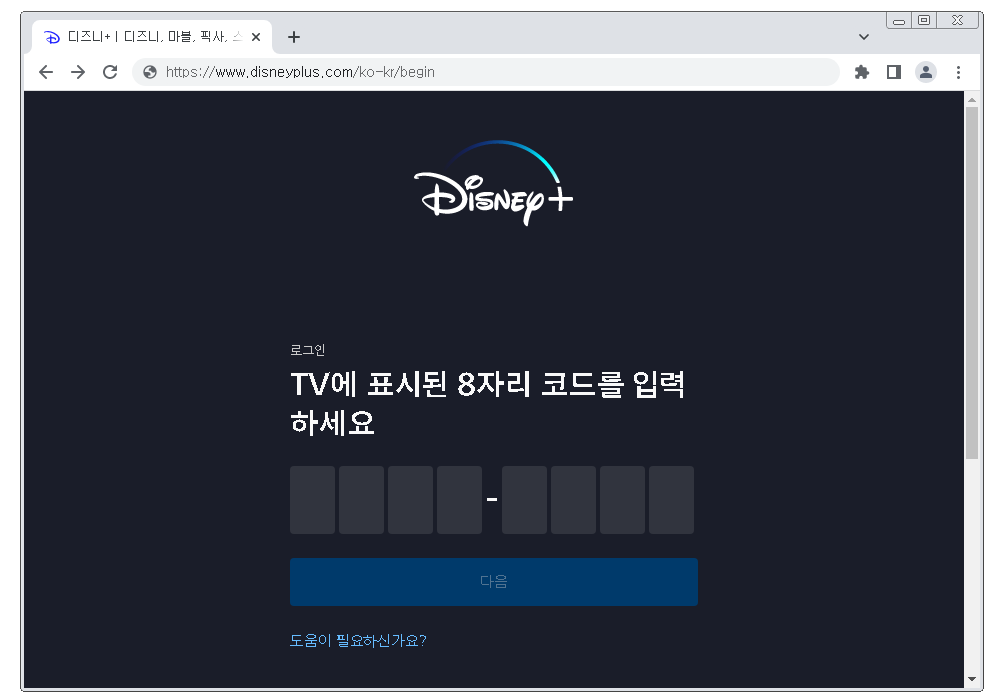Viewport: 990px width, 694px height.
Task: Close the browser window
Action: tap(958, 20)
